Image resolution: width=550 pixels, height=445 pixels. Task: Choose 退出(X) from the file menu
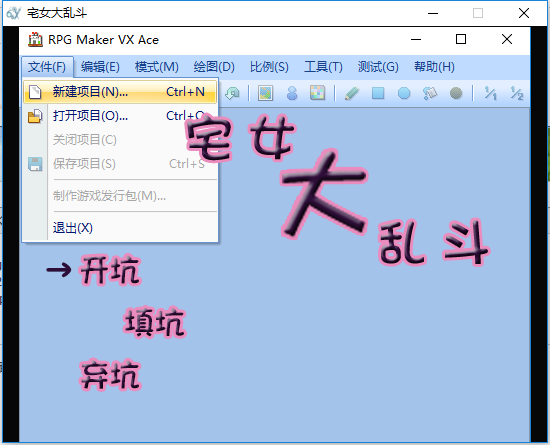[x=120, y=228]
